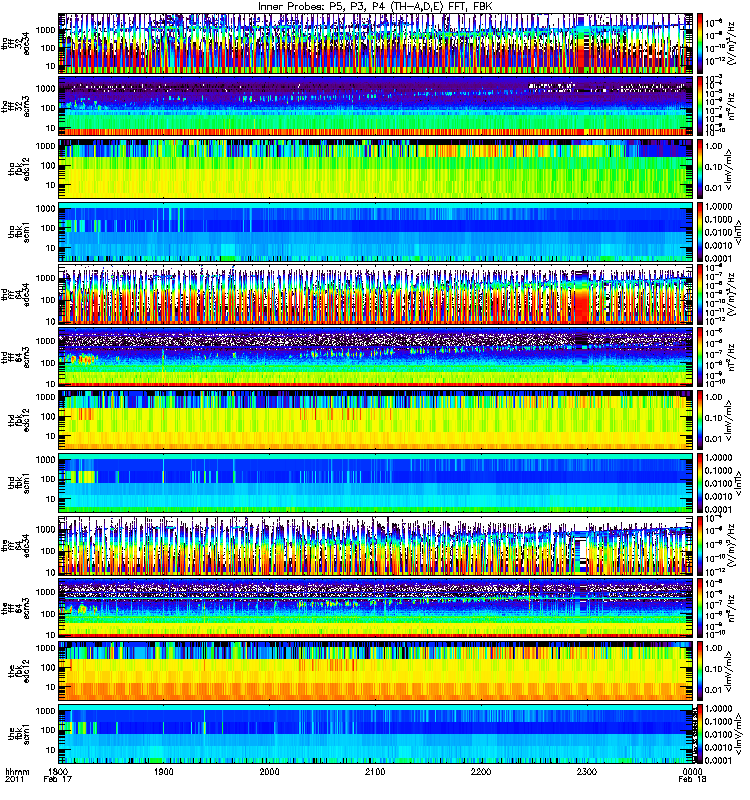Click the "tha fbk scm1" panel label
This screenshot has height=800, width=750.
click(x=19, y=232)
